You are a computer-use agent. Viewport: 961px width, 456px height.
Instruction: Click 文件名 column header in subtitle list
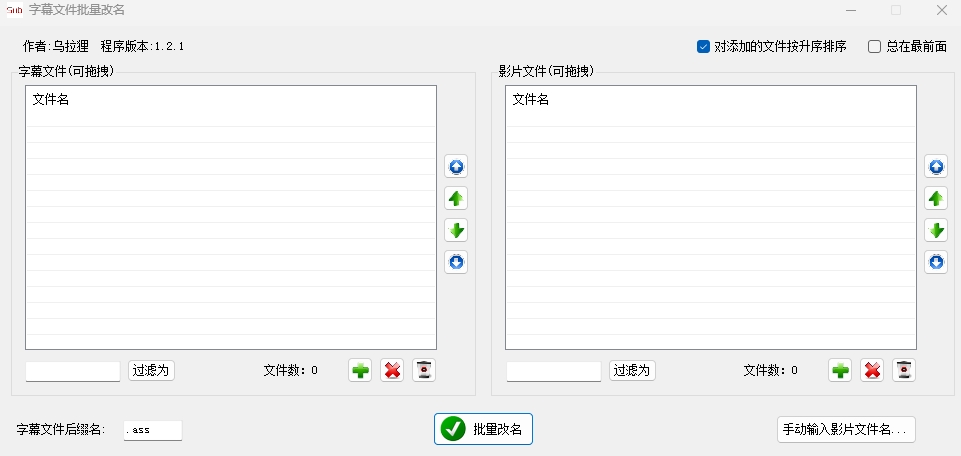[x=231, y=99]
